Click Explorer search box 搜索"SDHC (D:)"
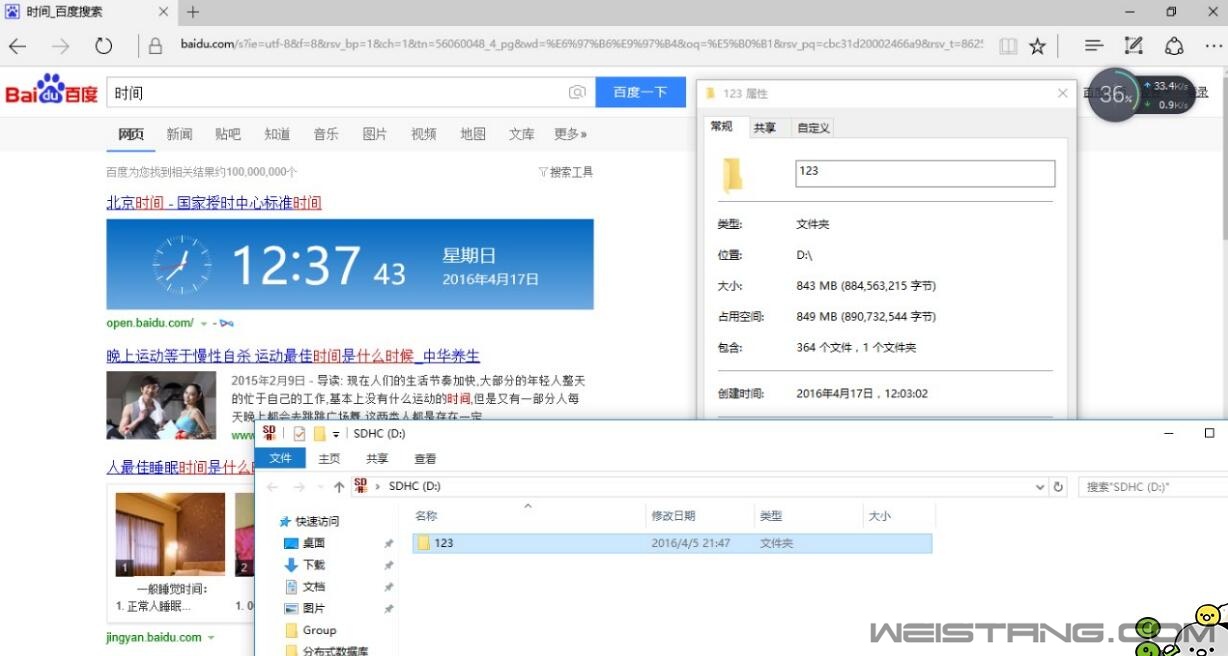The width and height of the screenshot is (1228, 656). click(1152, 487)
